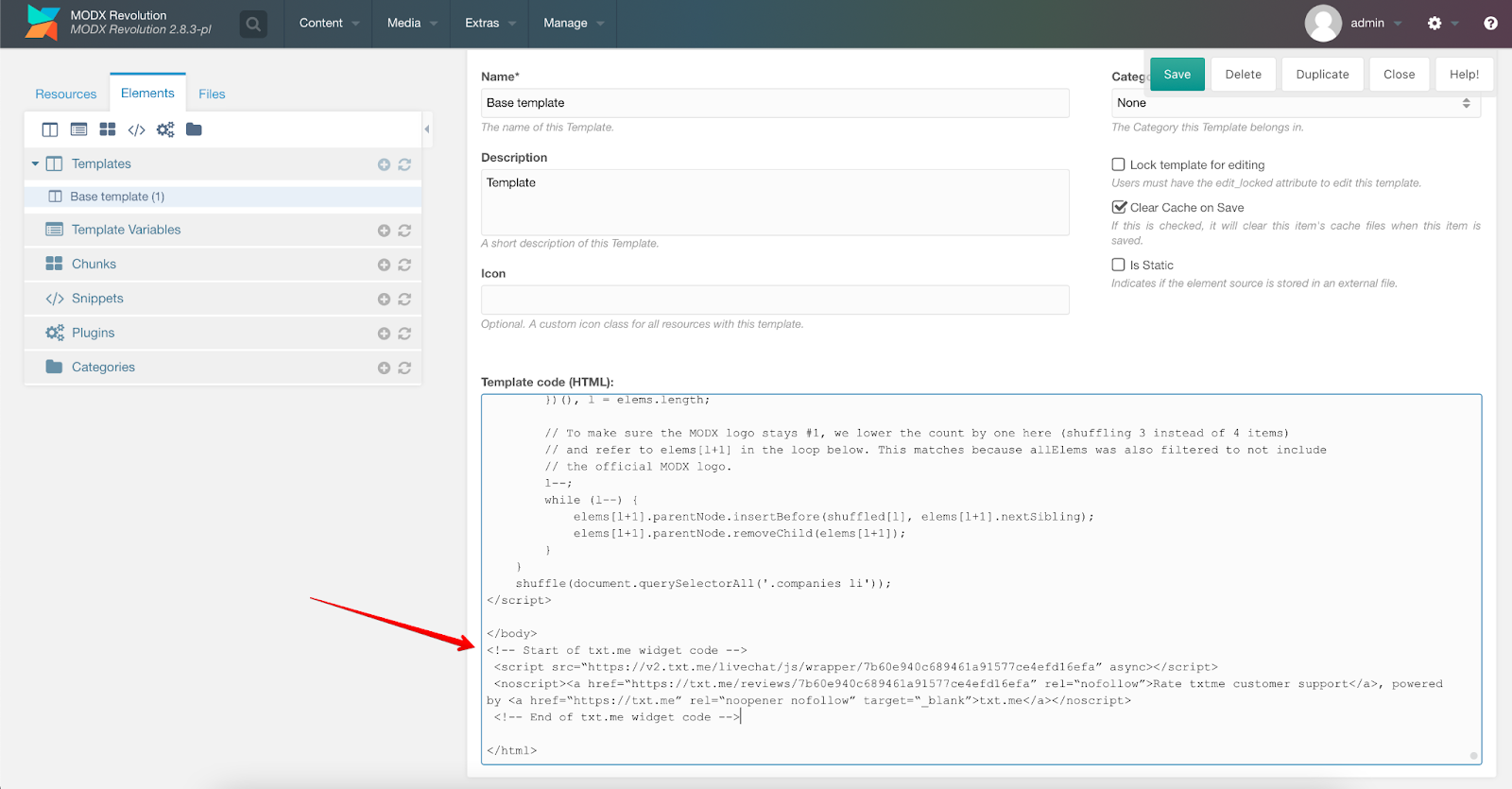Viewport: 1512px width, 789px height.
Task: Add a new Category with plus icon
Action: click(384, 368)
